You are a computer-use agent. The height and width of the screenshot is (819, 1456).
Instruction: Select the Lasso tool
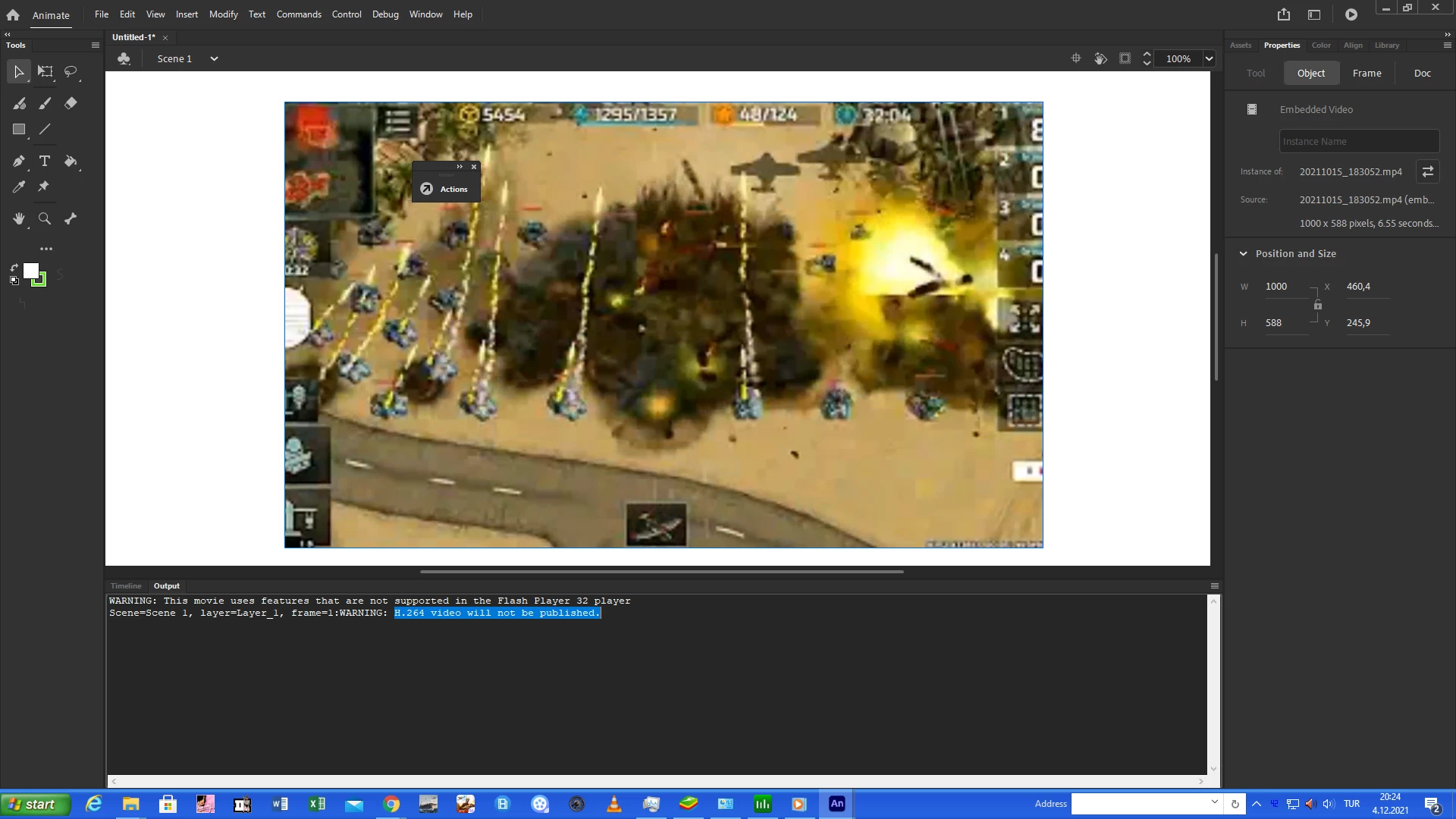click(71, 71)
